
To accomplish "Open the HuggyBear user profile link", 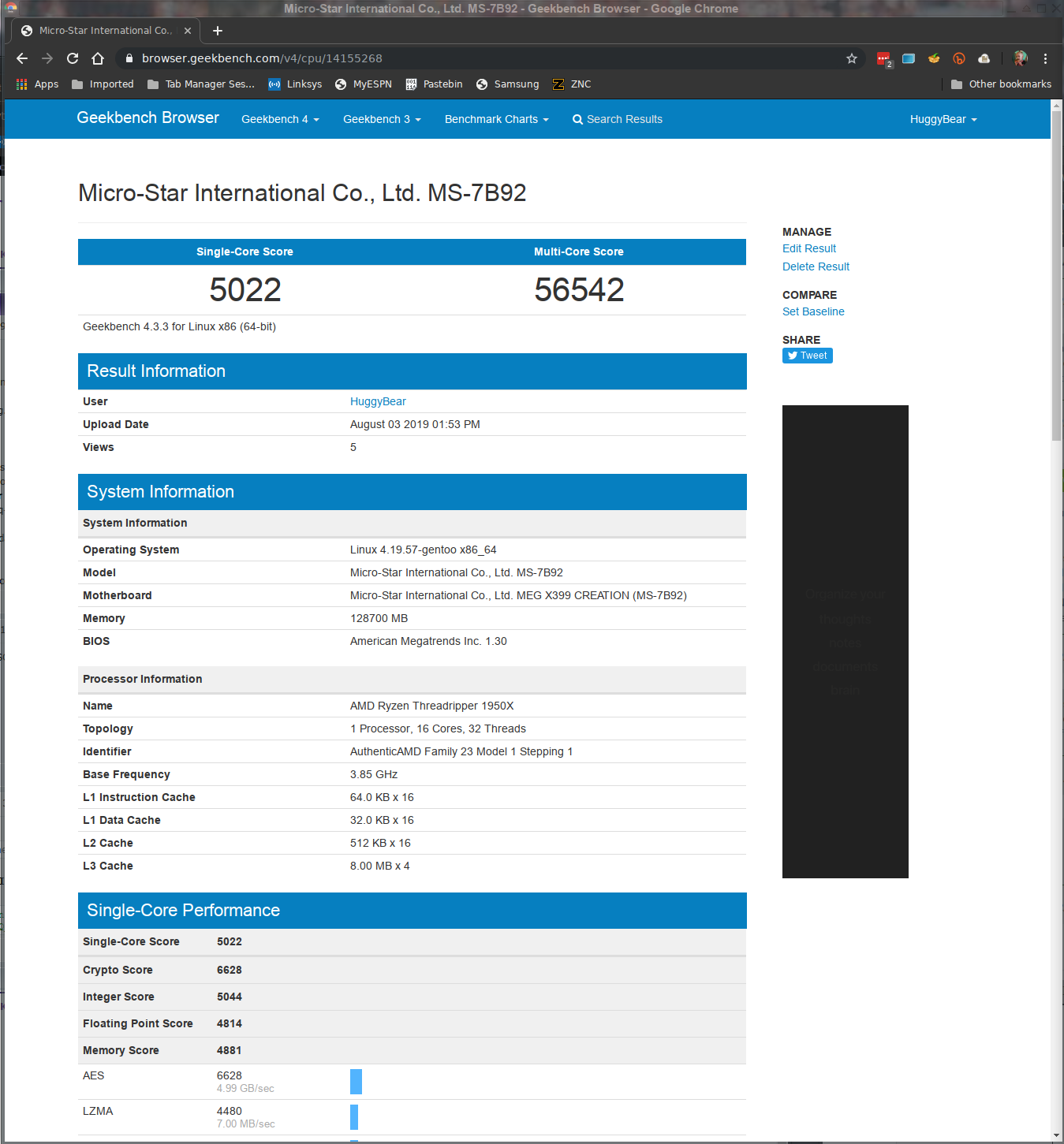I will 378,401.
